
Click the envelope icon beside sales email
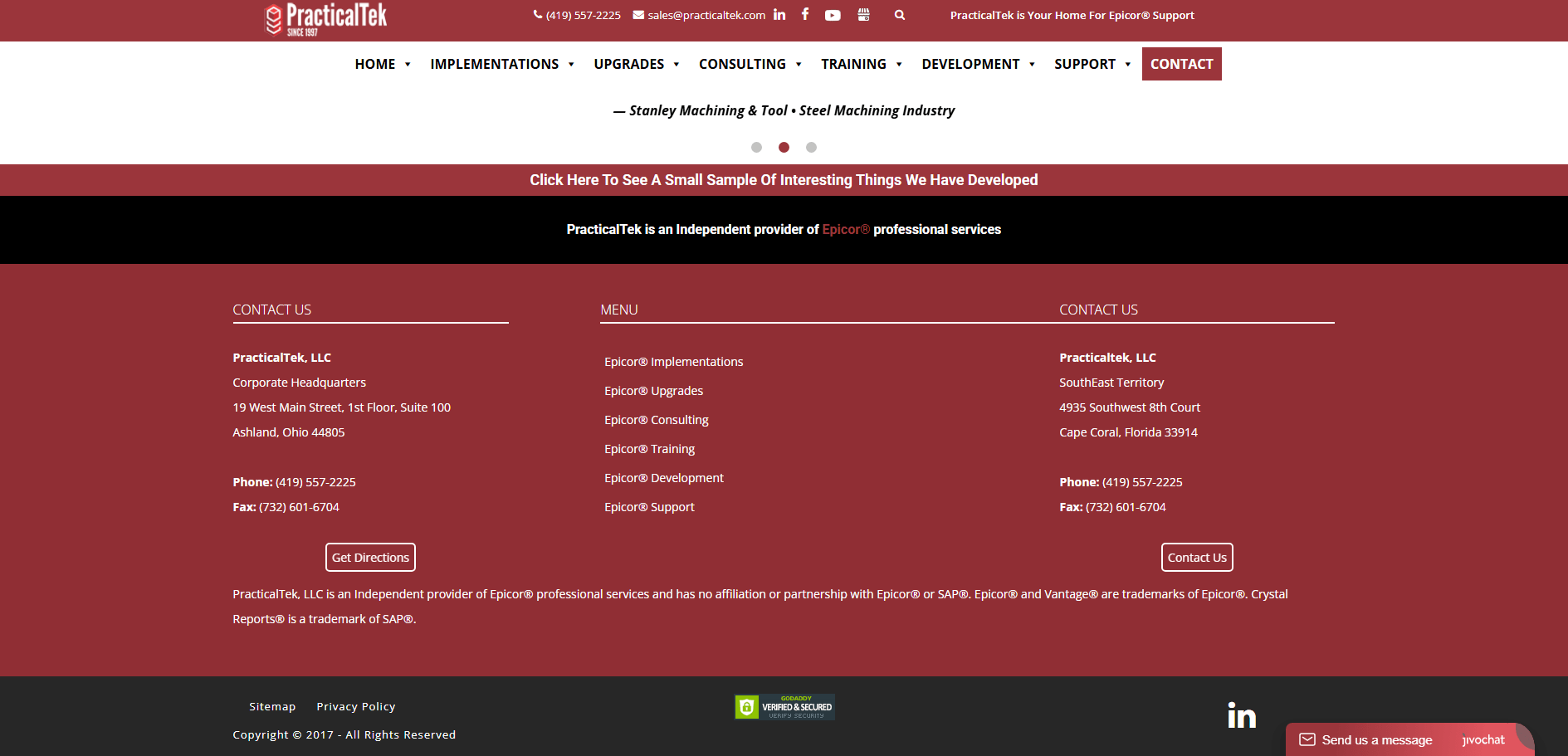tap(638, 15)
